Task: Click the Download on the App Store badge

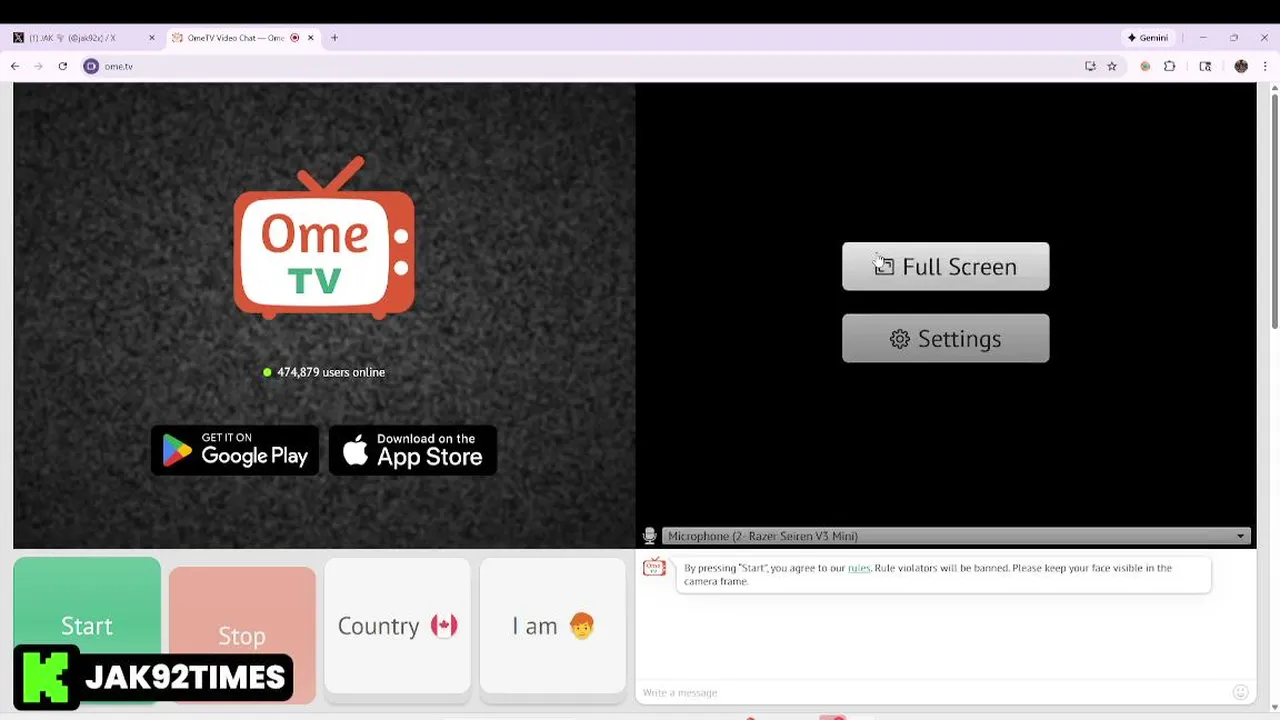Action: coord(413,450)
